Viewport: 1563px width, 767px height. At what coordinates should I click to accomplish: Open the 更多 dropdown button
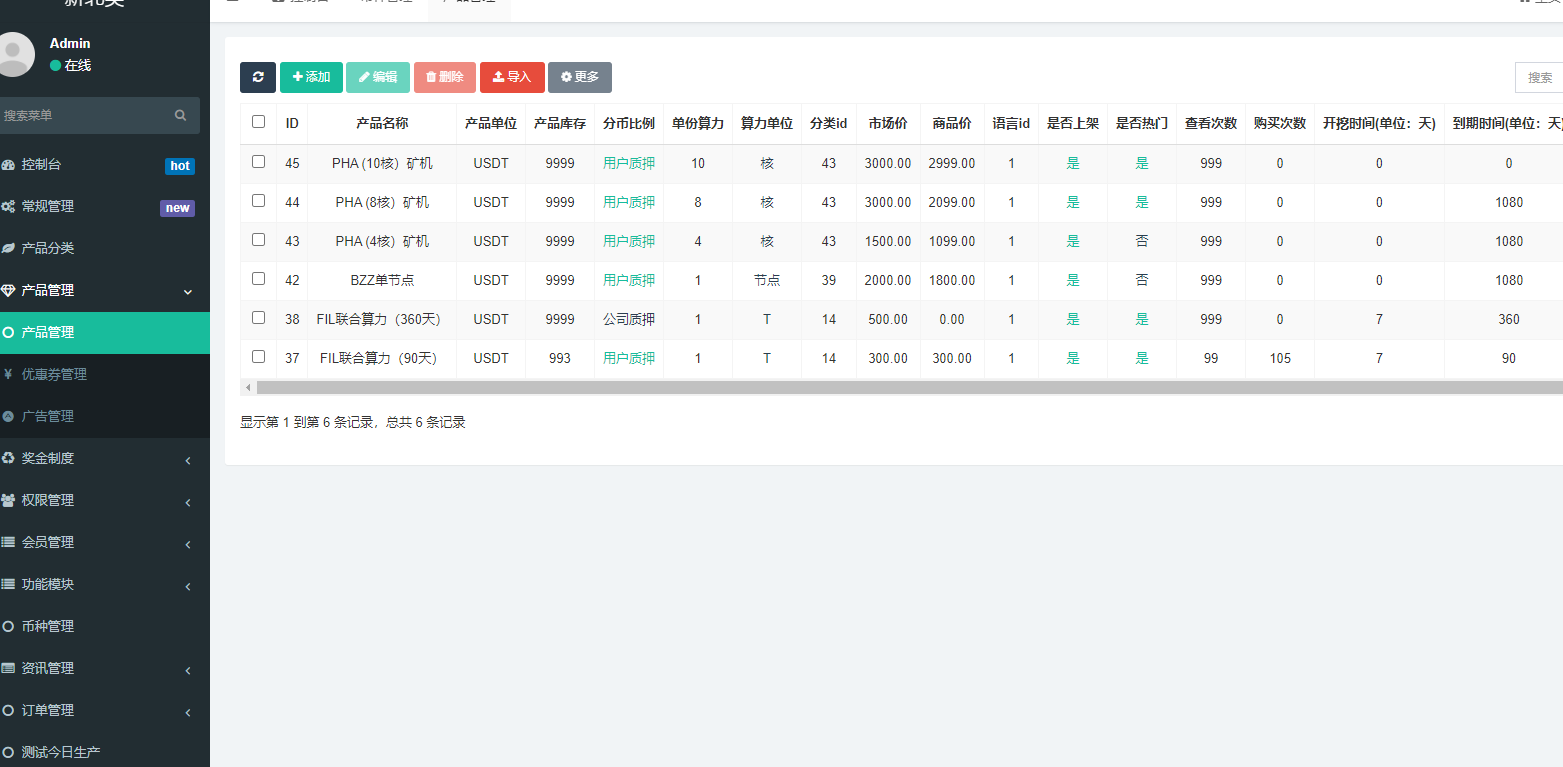pos(580,77)
